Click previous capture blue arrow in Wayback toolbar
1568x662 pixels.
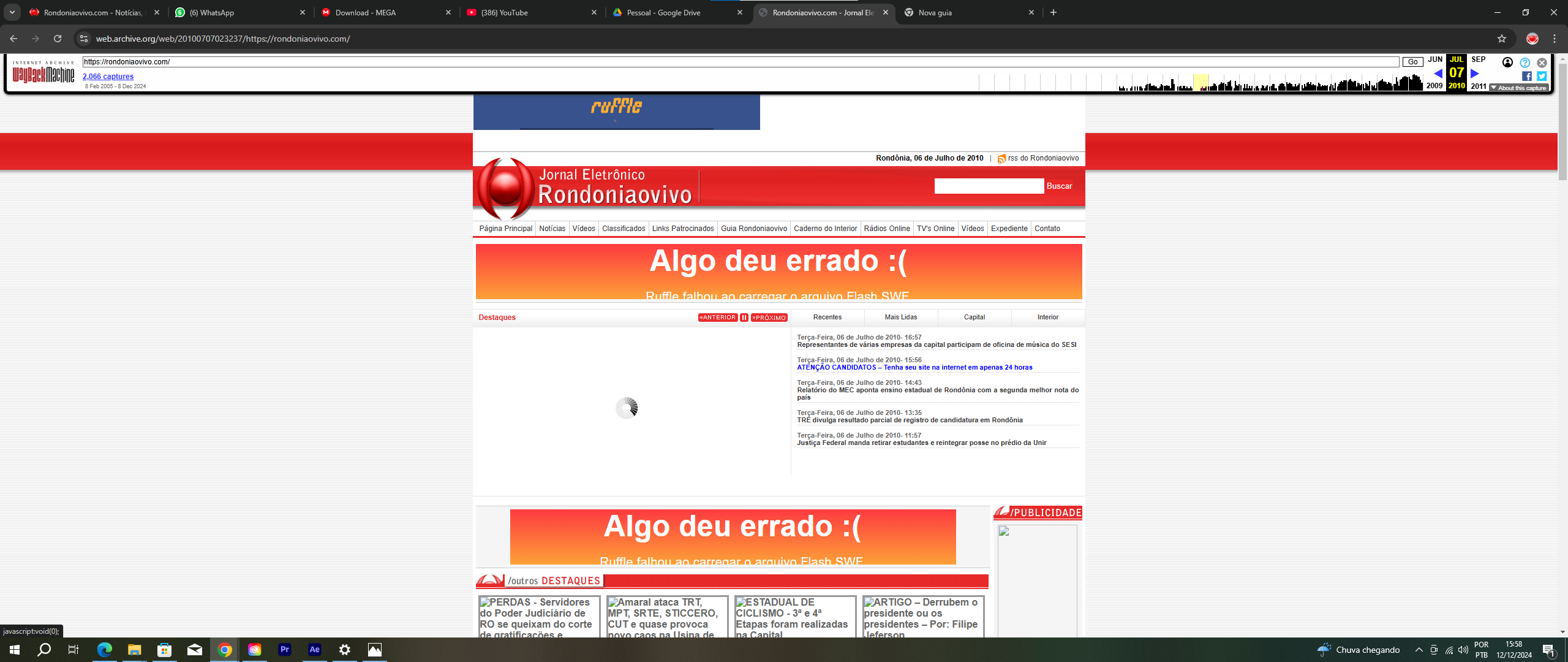tap(1438, 74)
